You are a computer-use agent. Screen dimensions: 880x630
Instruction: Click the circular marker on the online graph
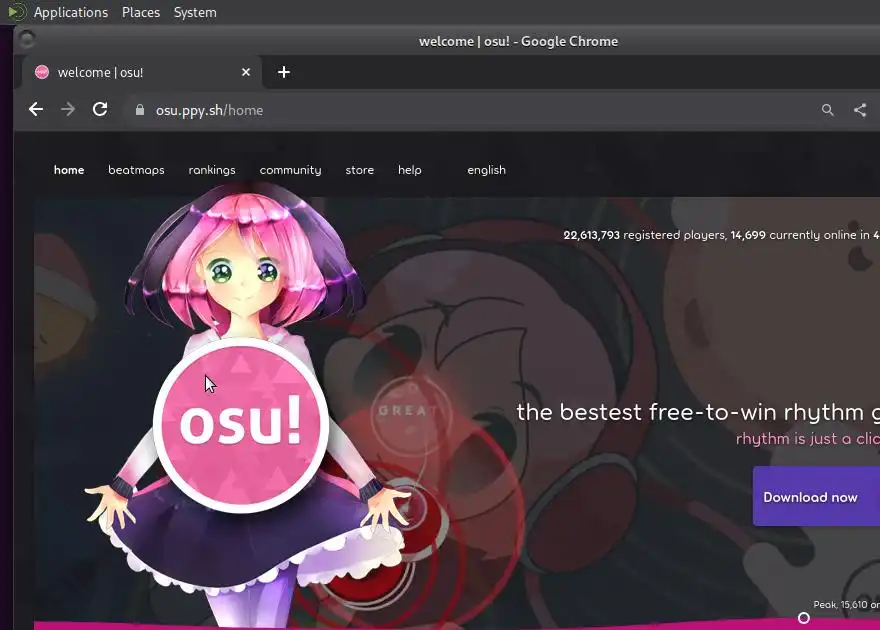tap(804, 618)
